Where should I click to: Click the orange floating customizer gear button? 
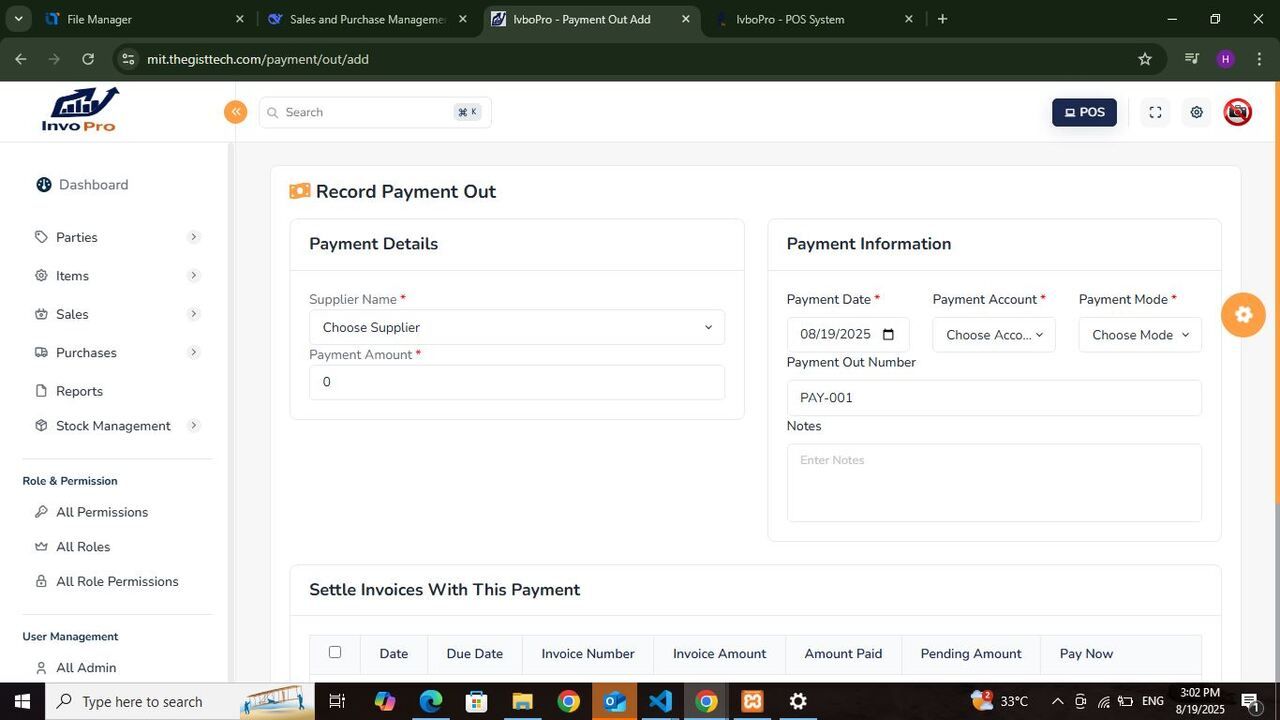pyautogui.click(x=1243, y=315)
